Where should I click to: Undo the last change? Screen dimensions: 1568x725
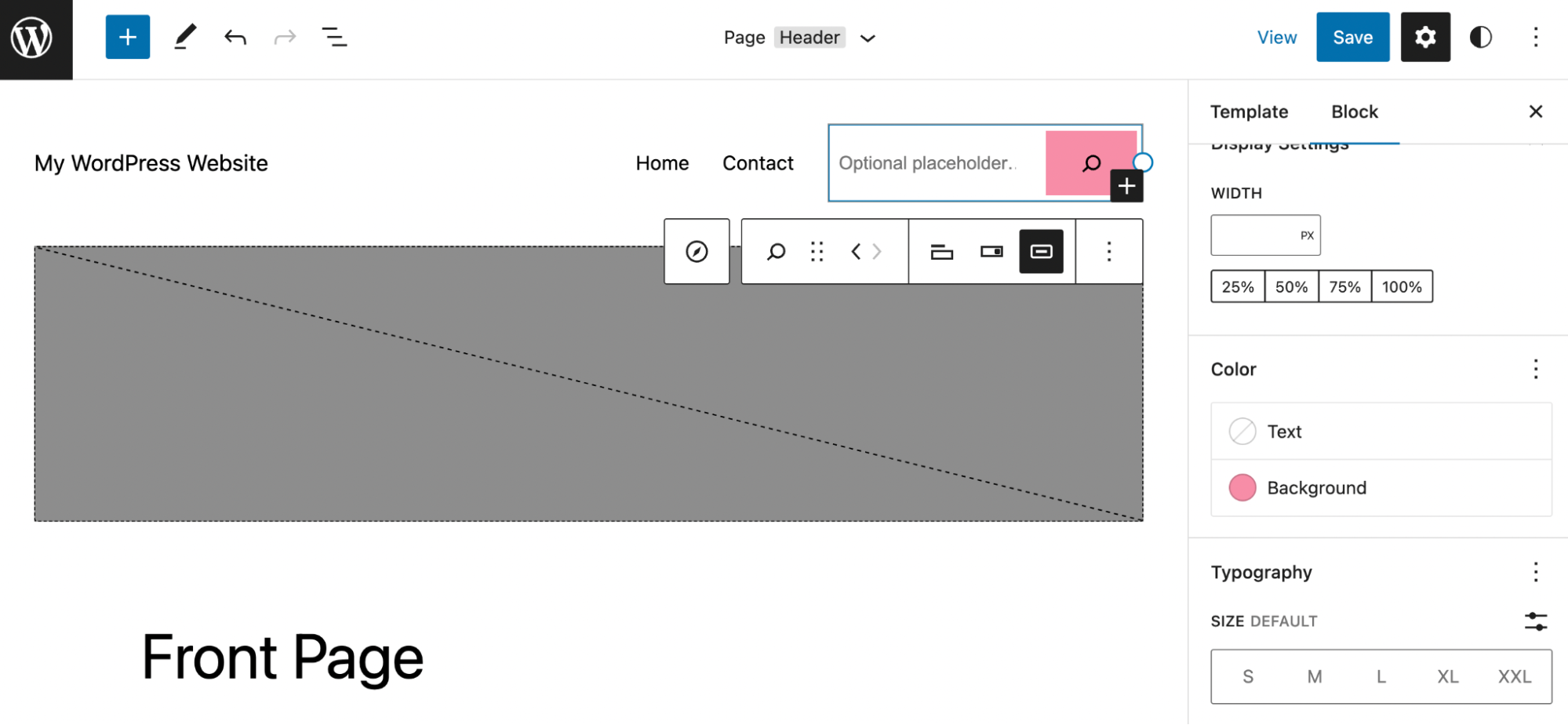(235, 37)
